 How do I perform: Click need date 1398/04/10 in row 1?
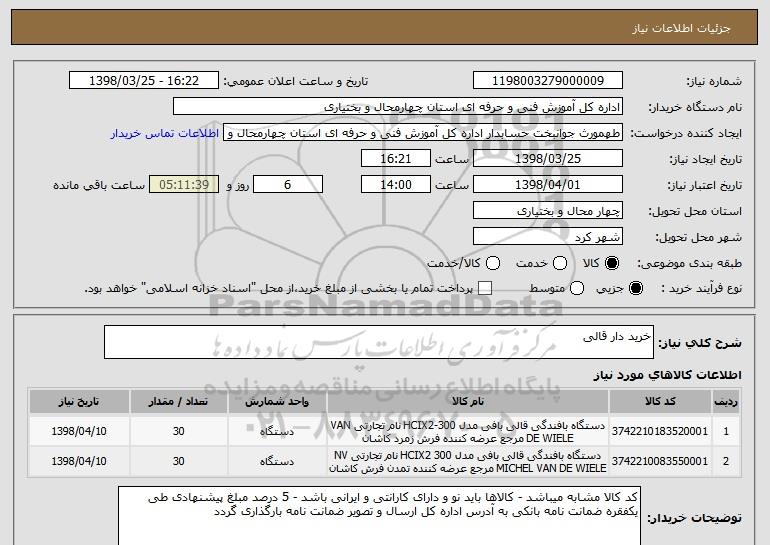pyautogui.click(x=79, y=432)
